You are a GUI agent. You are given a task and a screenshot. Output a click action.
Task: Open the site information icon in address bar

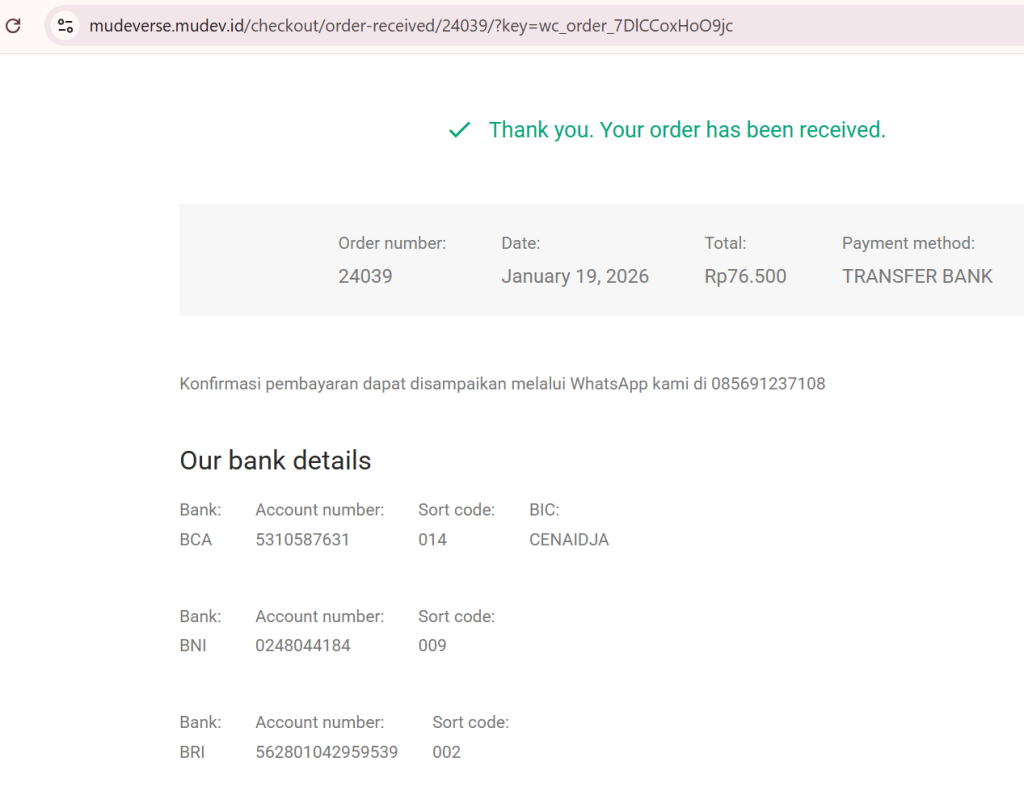coord(65,25)
